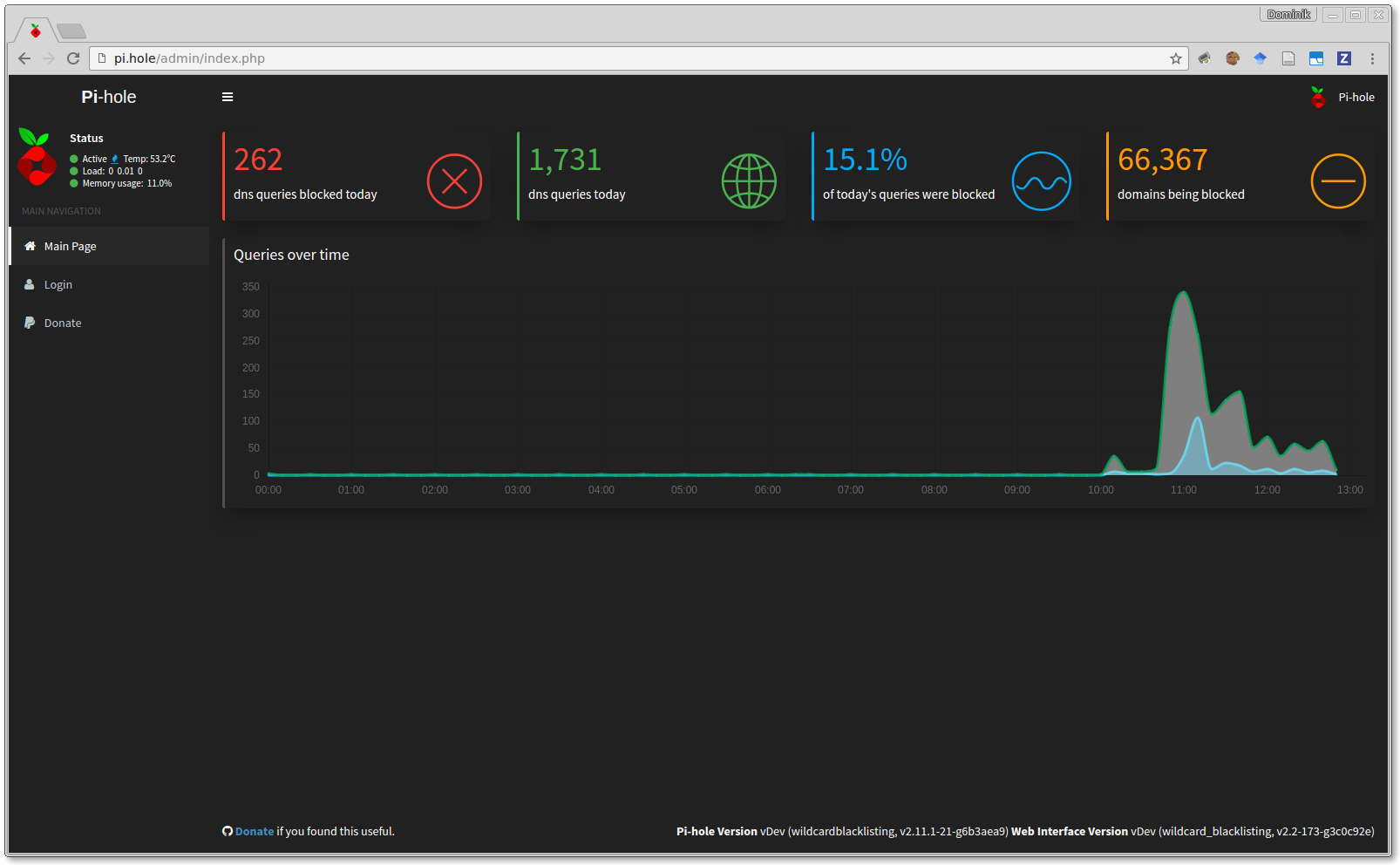
Task: Open the Main Page navigation item
Action: (71, 247)
